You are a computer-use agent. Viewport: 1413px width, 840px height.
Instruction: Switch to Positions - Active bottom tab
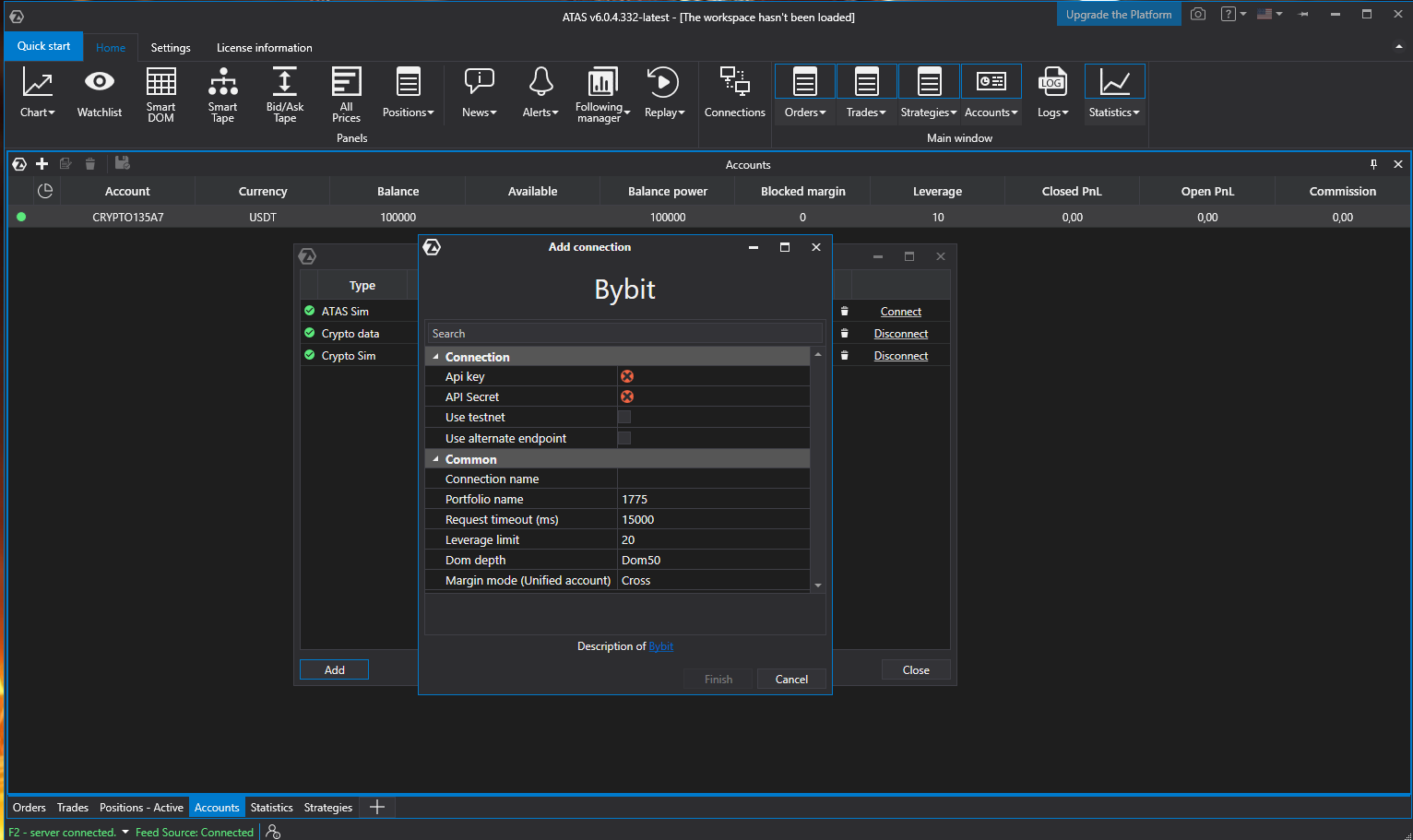[x=141, y=807]
